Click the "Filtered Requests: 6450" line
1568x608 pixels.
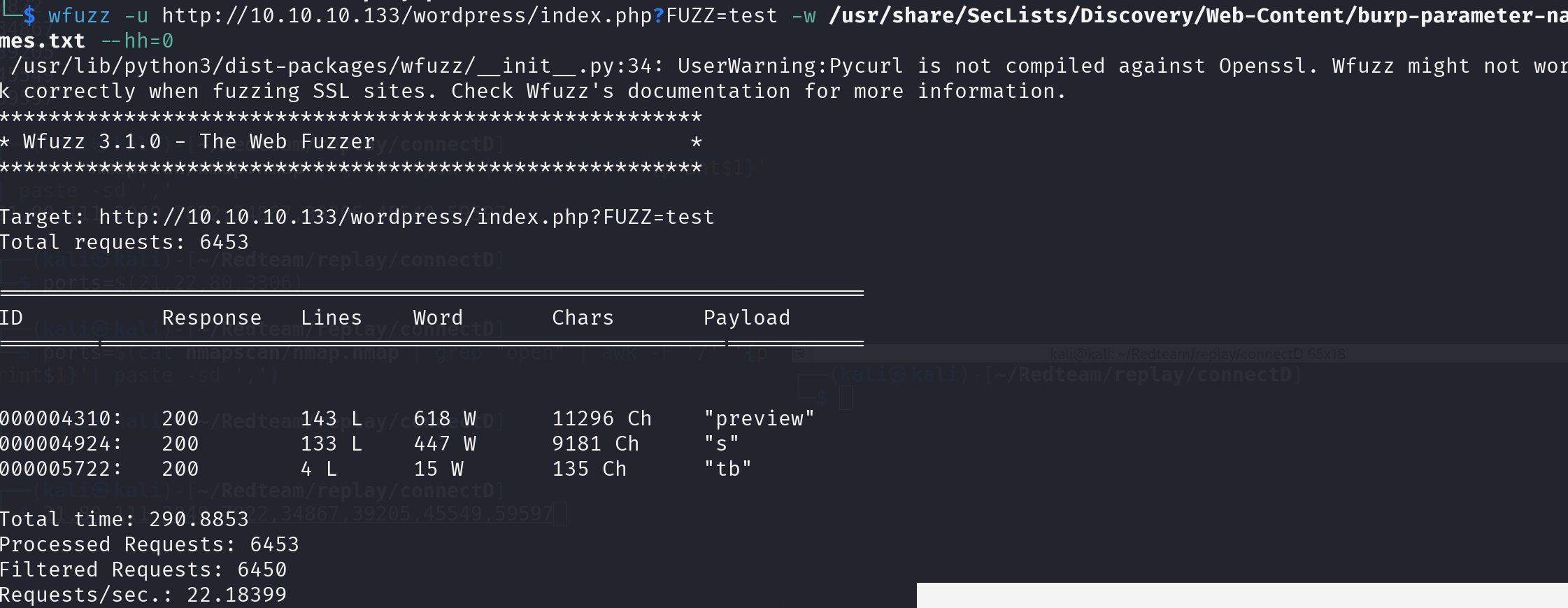click(x=143, y=570)
